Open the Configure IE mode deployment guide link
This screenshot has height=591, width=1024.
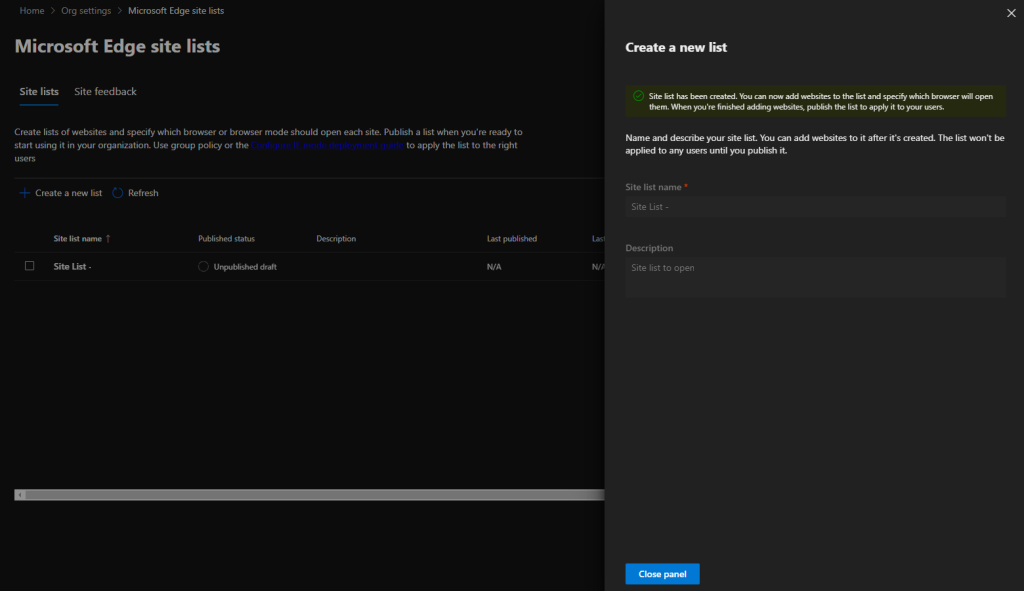327,145
